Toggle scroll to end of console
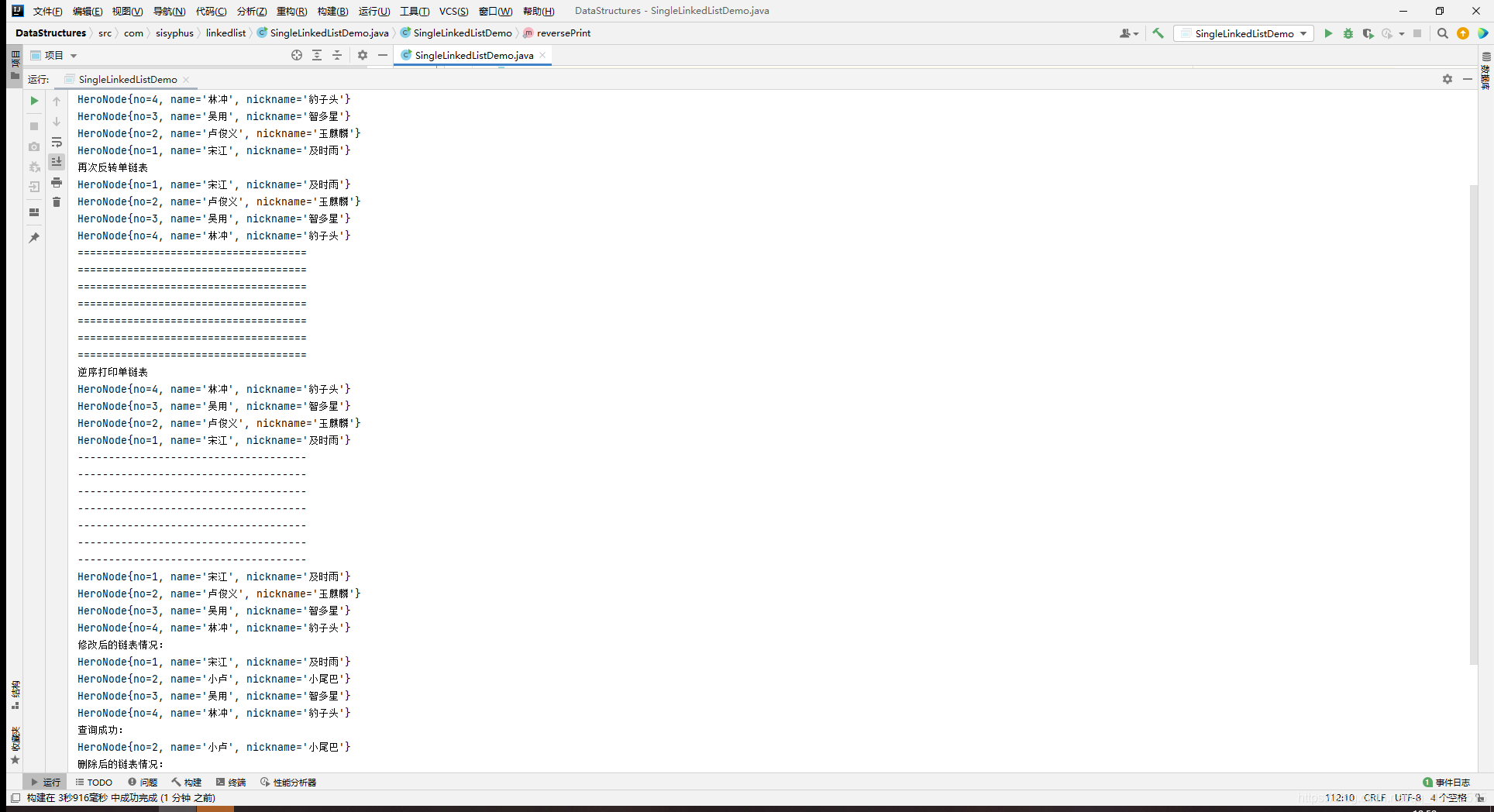Viewport: 1494px width, 812px height. coord(57,162)
